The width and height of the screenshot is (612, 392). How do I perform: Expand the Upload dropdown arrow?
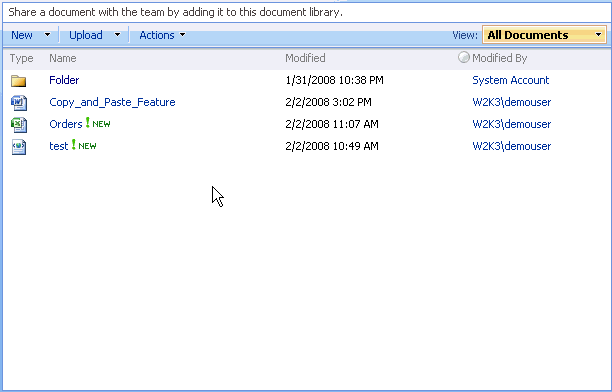(117, 35)
